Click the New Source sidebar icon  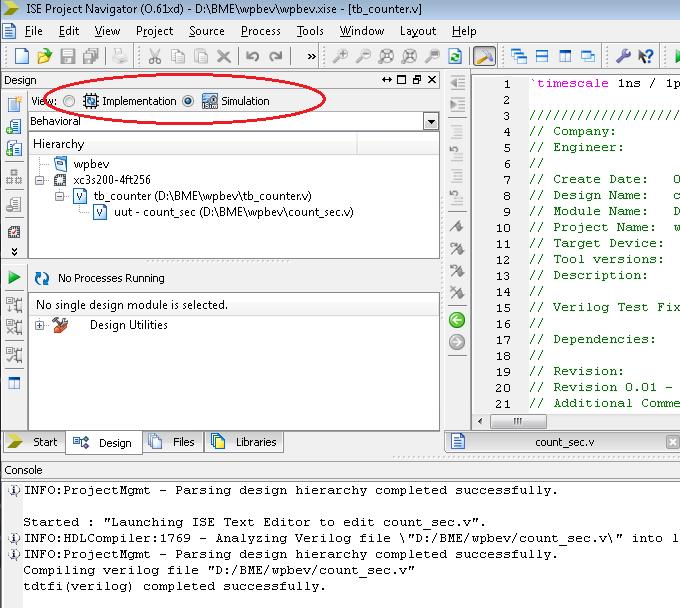click(14, 104)
